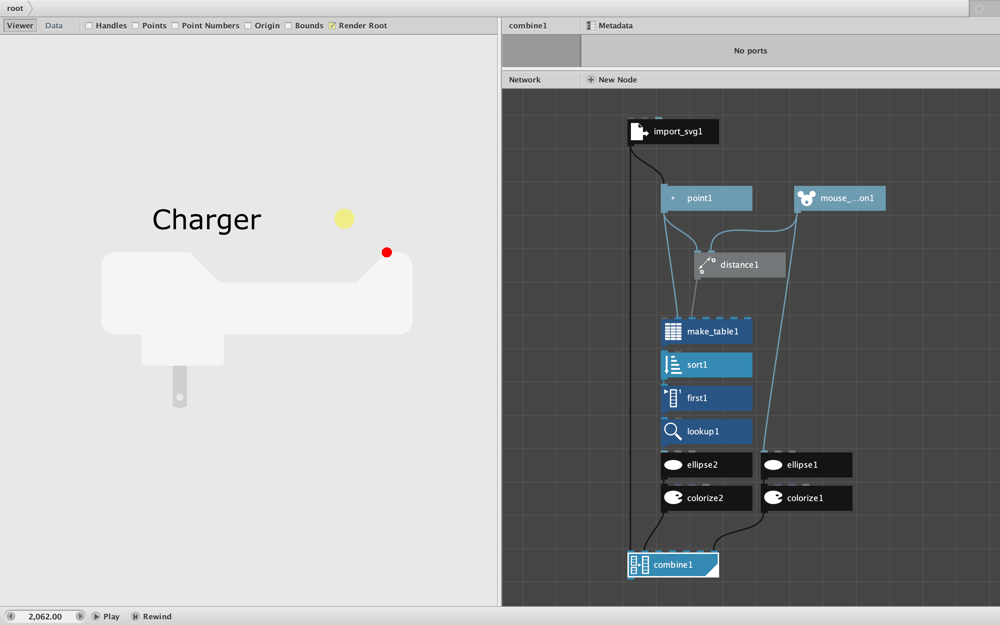
Task: Click the combine1 title in port panel
Action: click(x=528, y=26)
